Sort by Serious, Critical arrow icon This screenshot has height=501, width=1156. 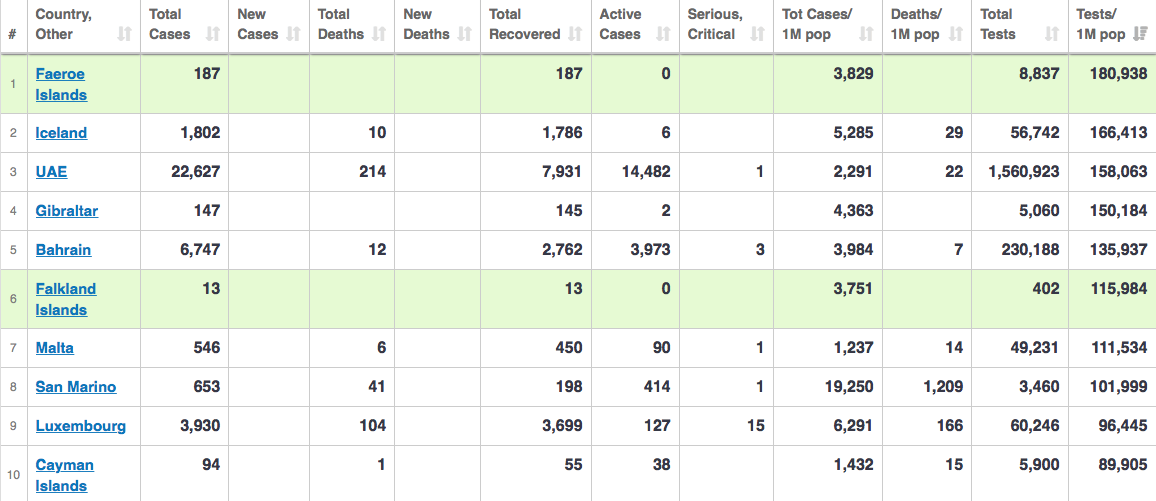(x=757, y=34)
